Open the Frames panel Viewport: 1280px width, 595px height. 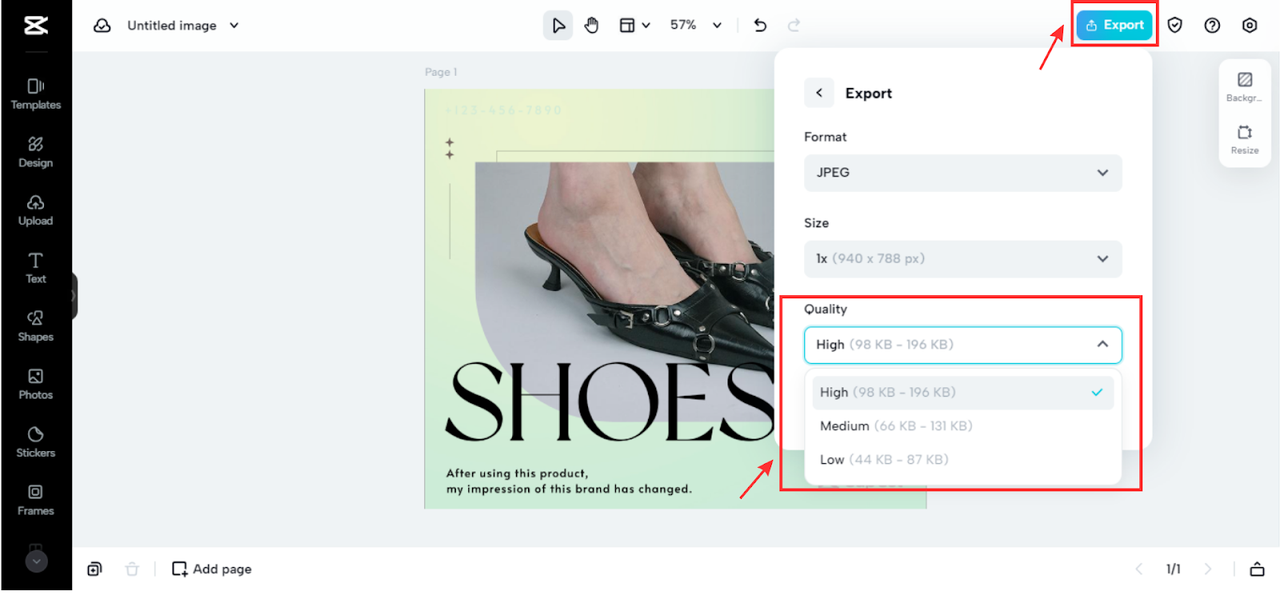[x=36, y=500]
